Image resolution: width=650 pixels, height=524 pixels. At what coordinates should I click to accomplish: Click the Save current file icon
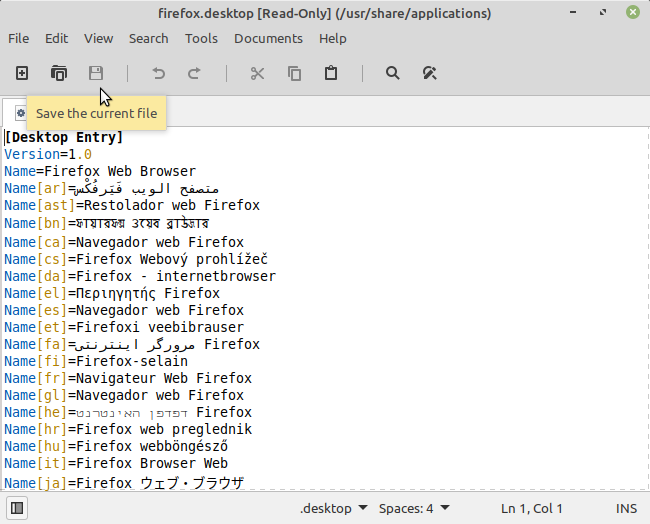(x=96, y=73)
